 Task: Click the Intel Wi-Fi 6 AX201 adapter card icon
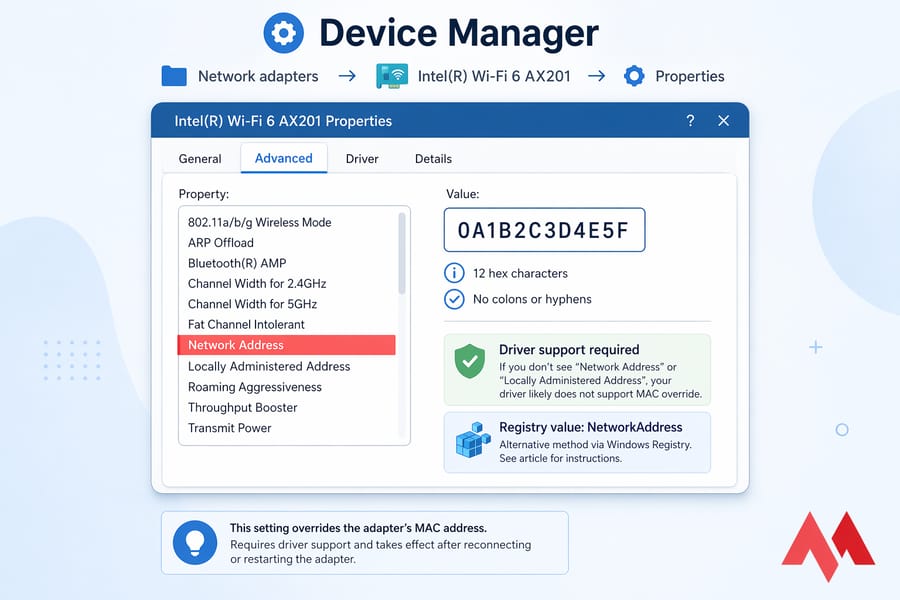(x=392, y=76)
